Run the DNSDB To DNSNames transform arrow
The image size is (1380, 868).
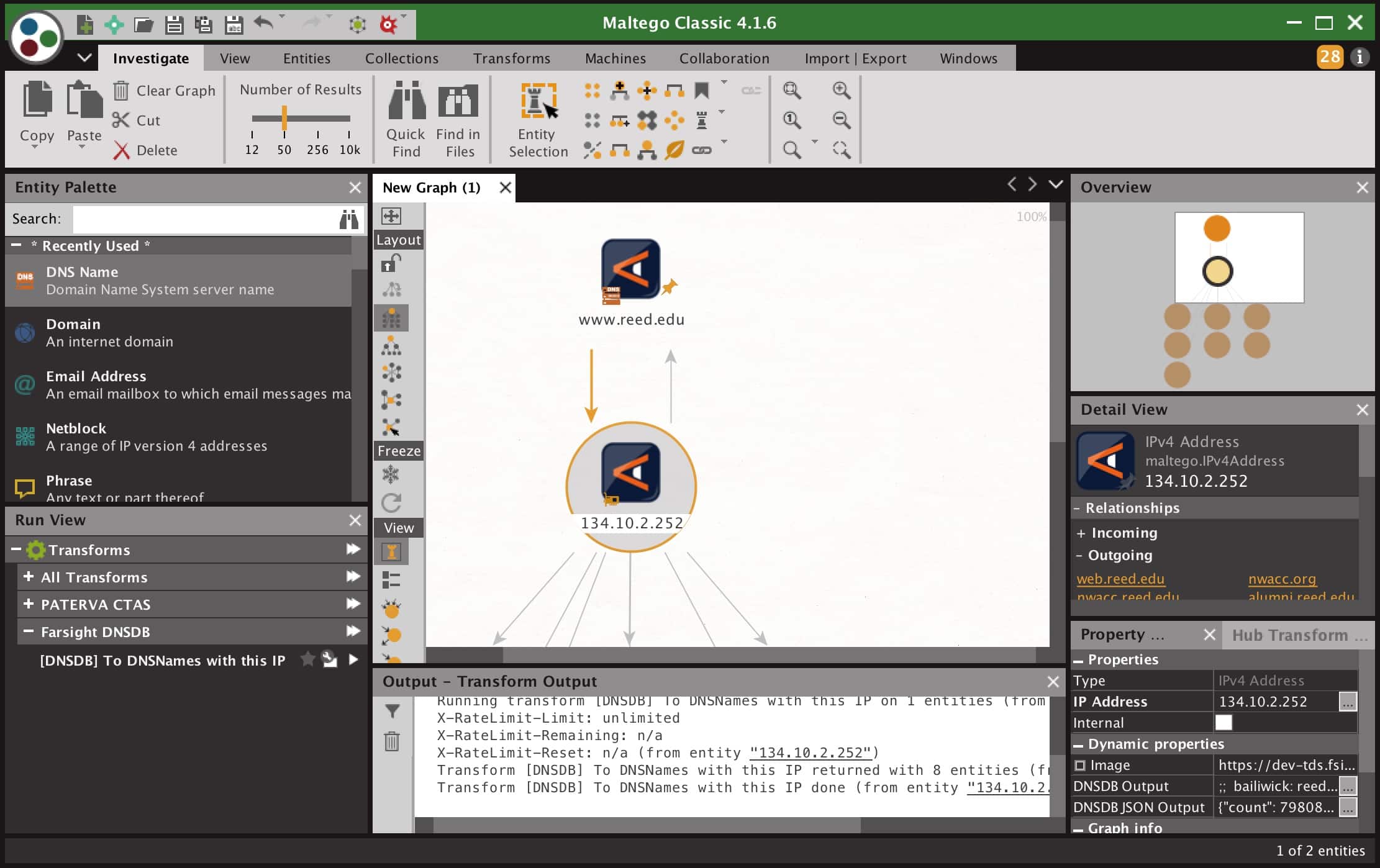pos(353,659)
